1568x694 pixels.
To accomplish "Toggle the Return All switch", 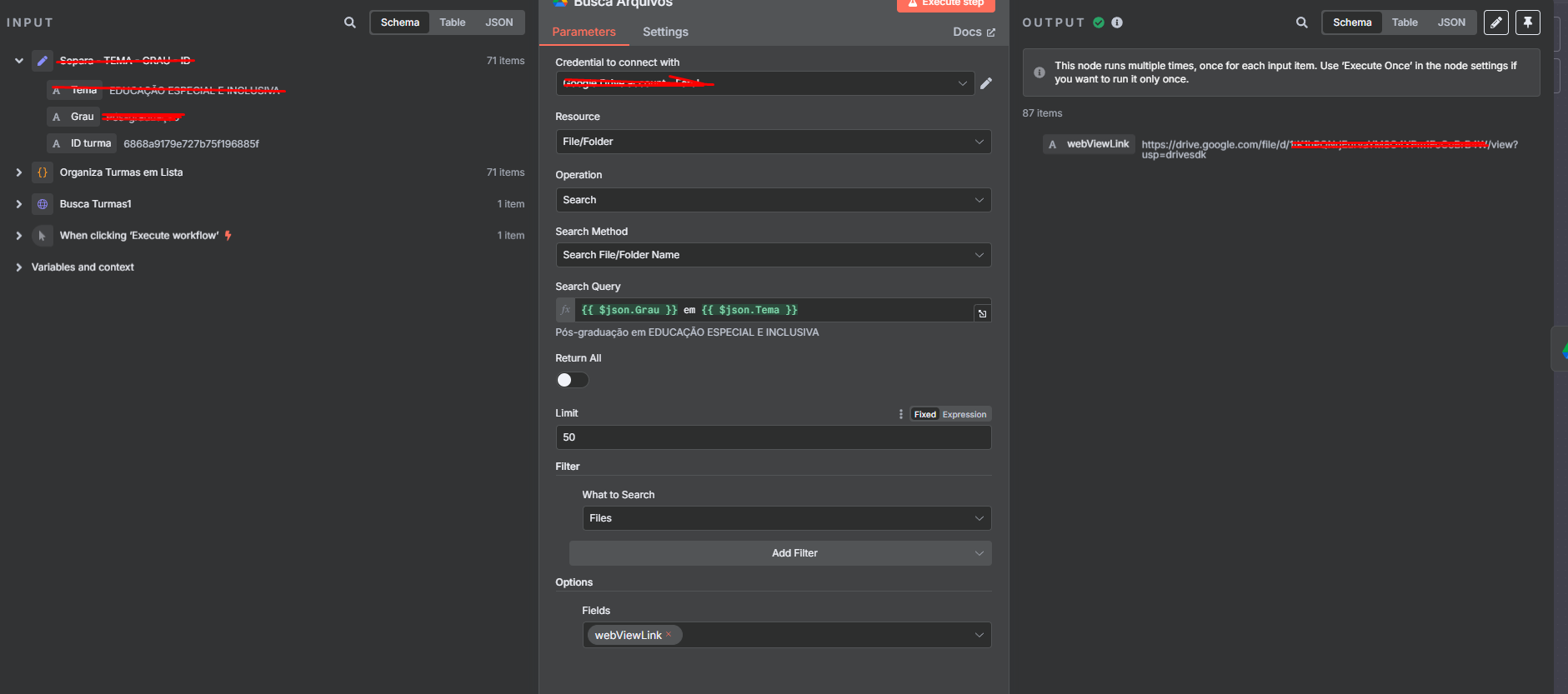I will [x=572, y=380].
